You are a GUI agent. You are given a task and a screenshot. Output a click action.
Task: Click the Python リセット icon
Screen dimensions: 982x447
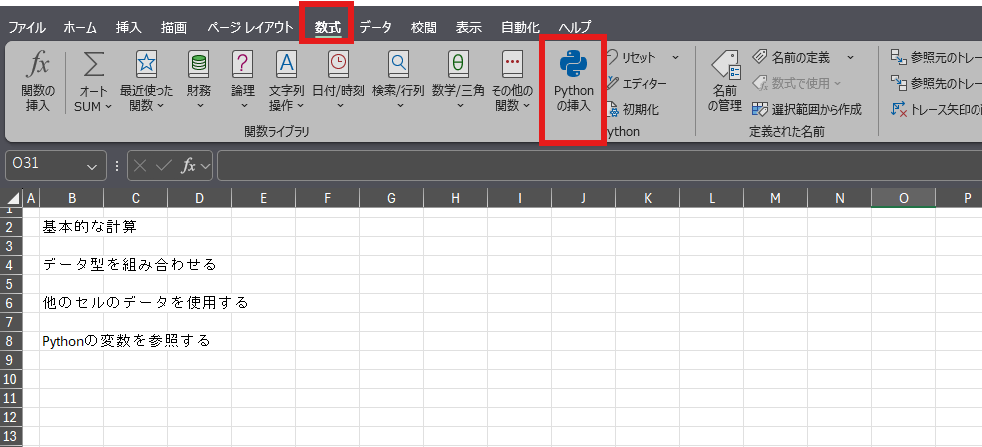(x=613, y=58)
